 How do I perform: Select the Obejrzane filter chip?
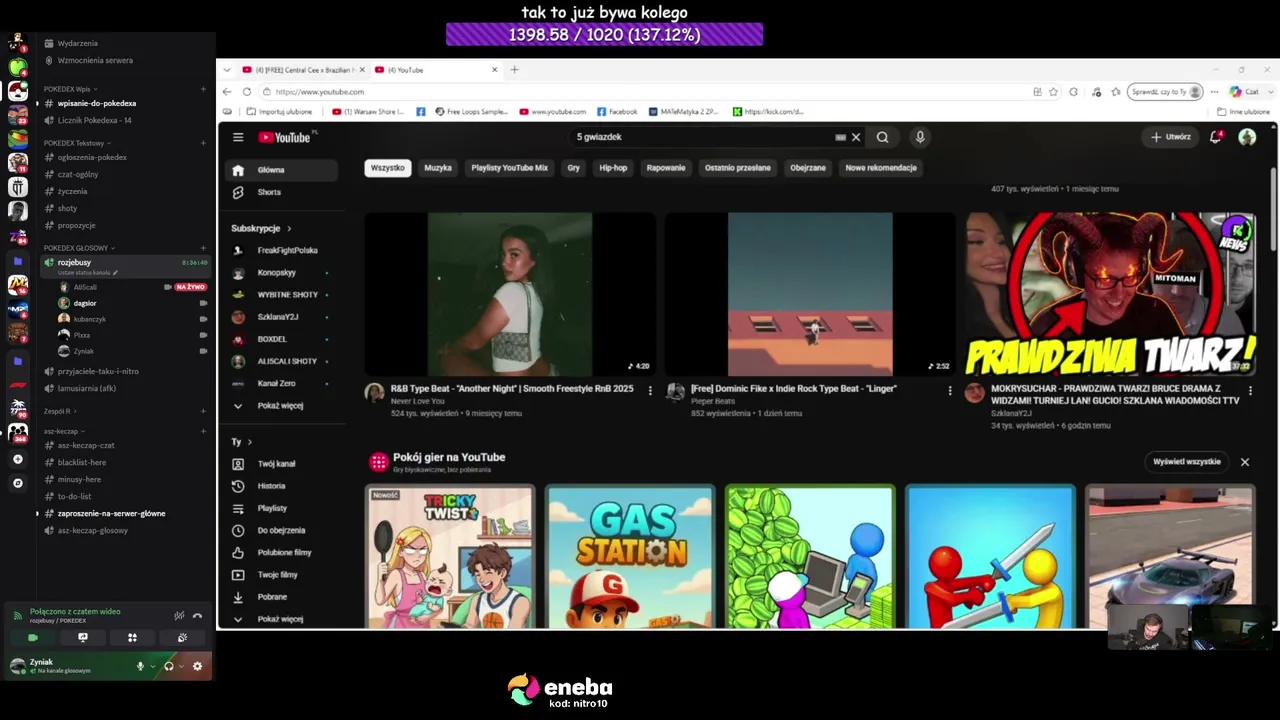[808, 168]
